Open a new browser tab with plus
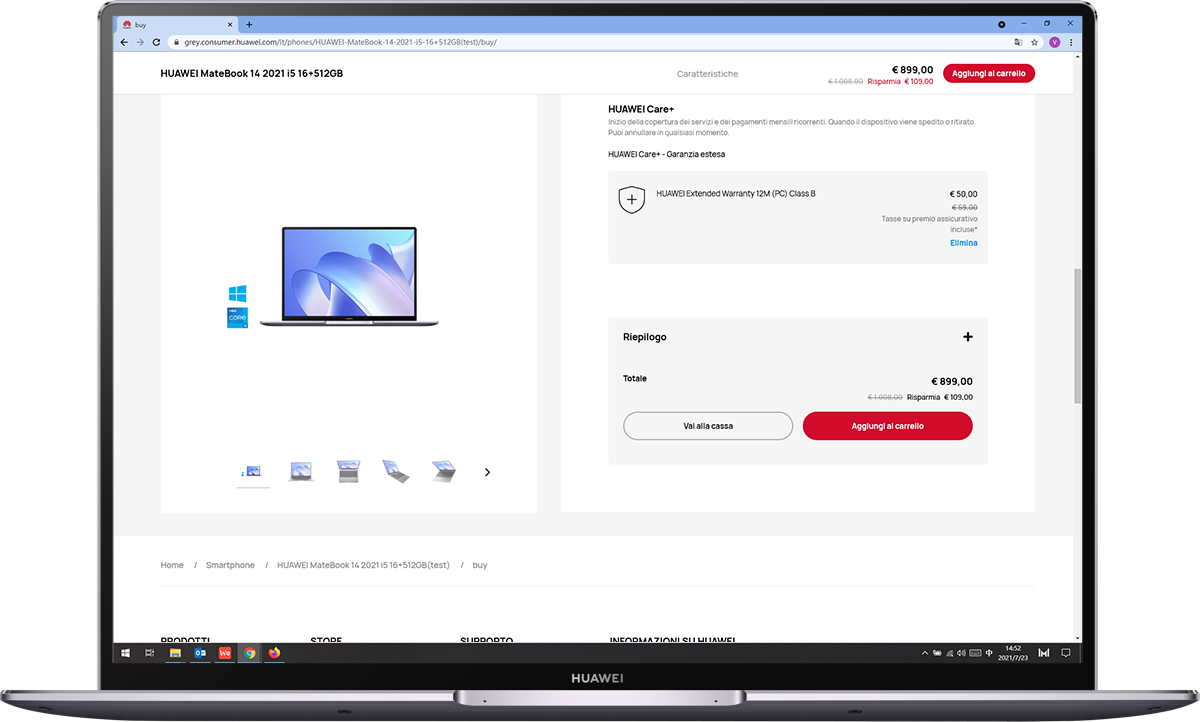This screenshot has width=1200, height=722. tap(249, 24)
